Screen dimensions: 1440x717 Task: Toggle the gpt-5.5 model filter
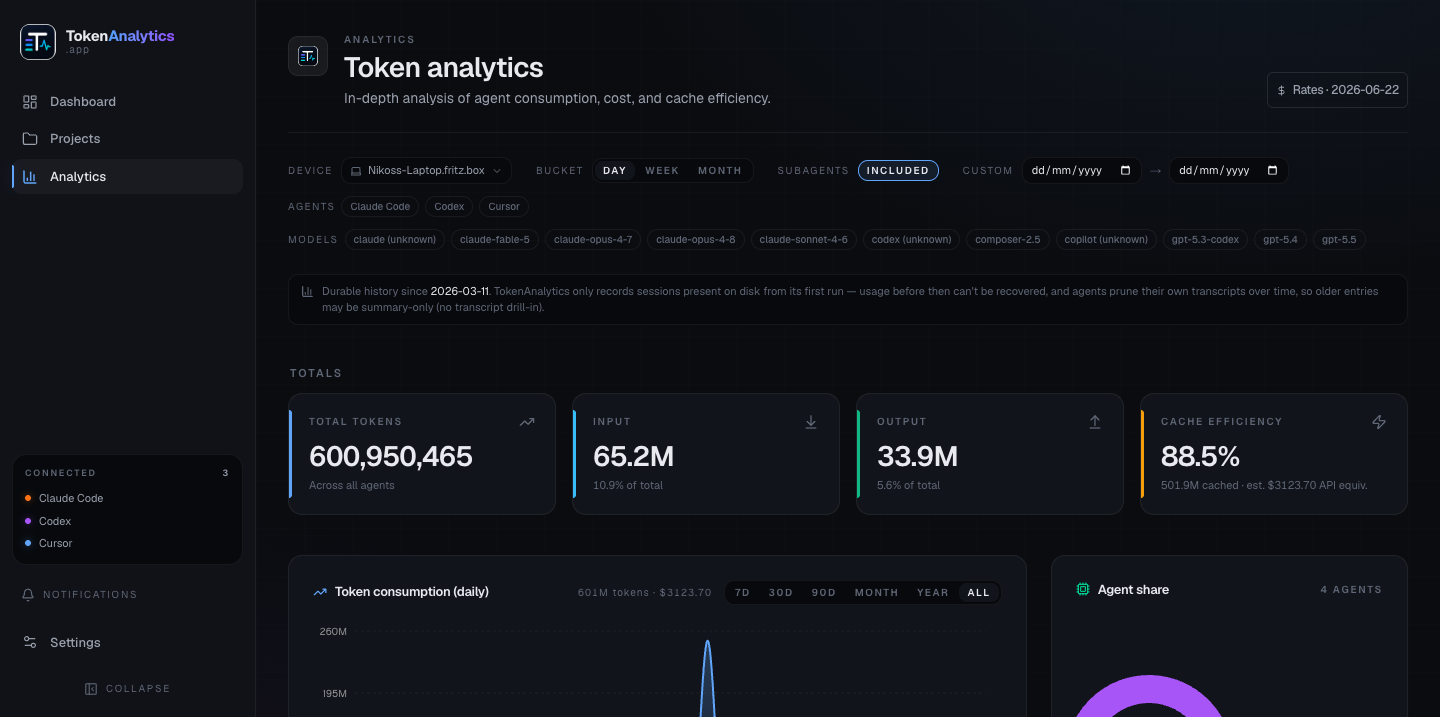click(x=1339, y=240)
